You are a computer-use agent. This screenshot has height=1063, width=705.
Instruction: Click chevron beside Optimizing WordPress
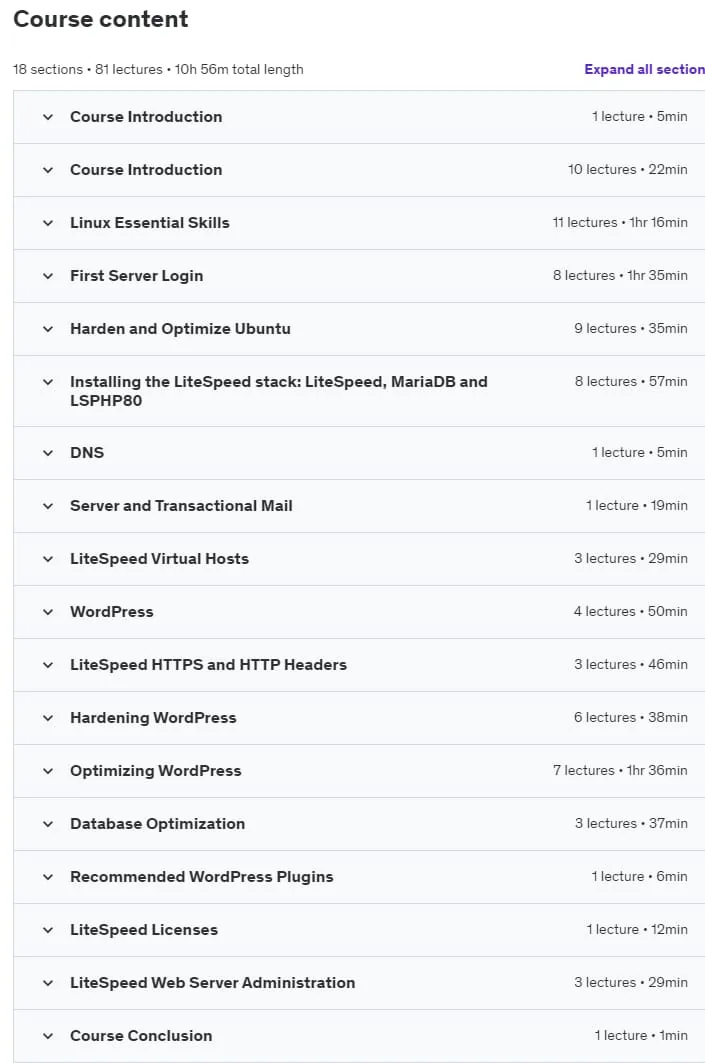(x=48, y=771)
